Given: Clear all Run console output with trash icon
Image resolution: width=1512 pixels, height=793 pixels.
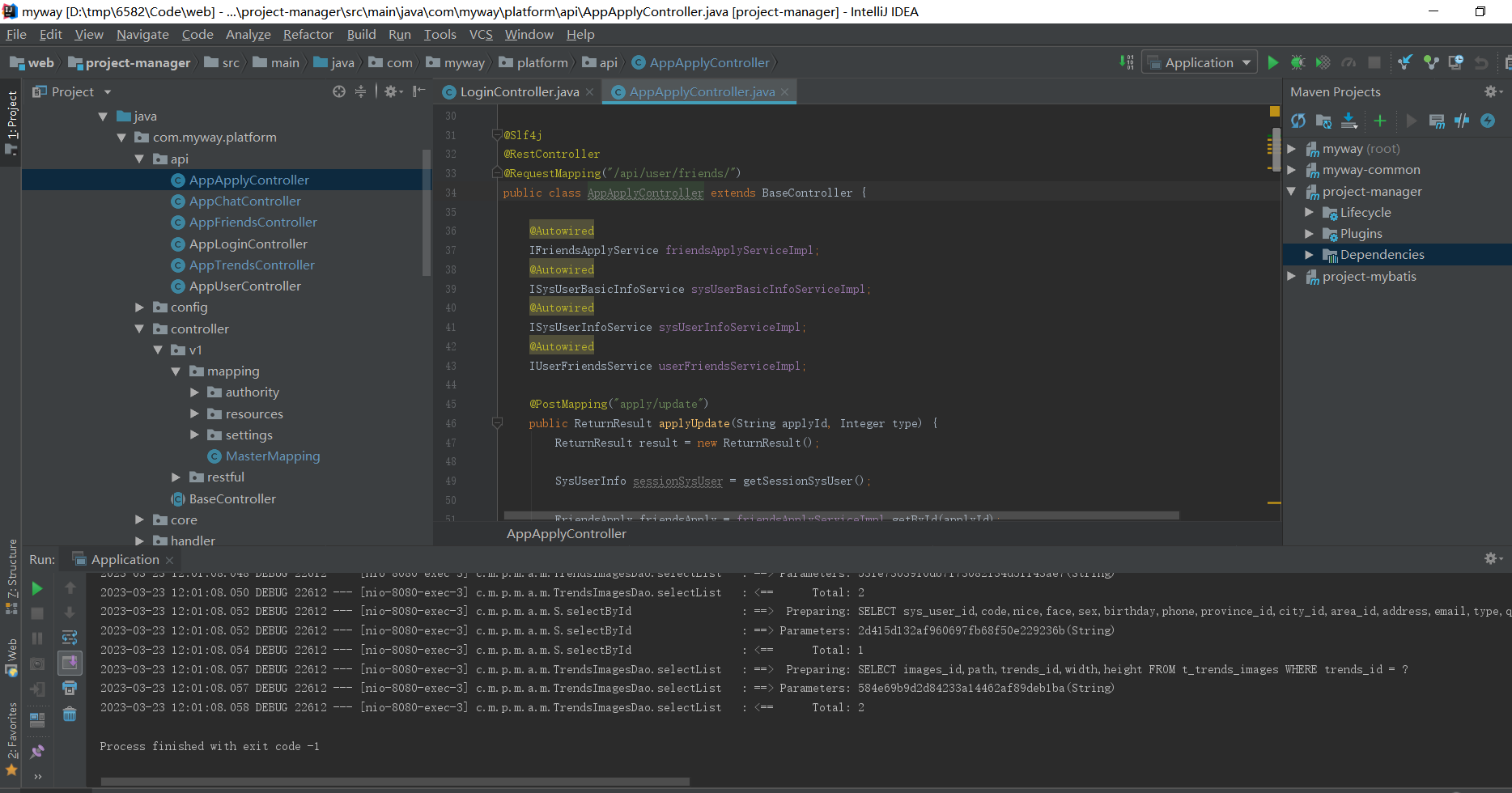Looking at the screenshot, I should 70,714.
